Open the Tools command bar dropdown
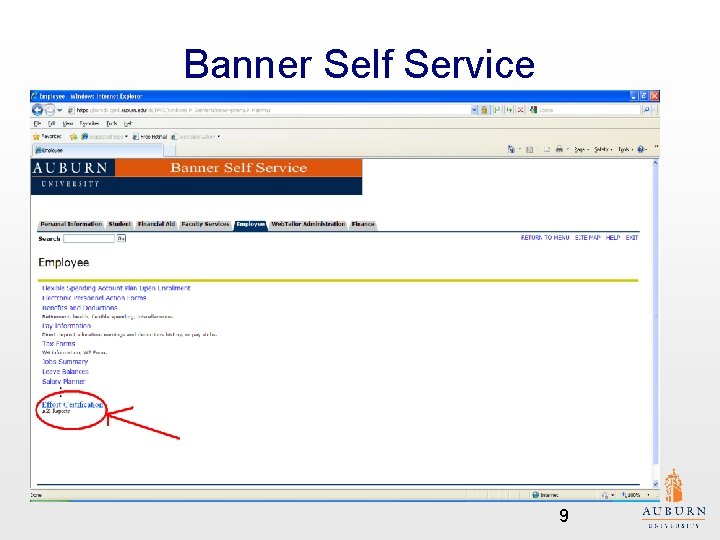The height and width of the screenshot is (540, 720). pyautogui.click(x=625, y=149)
